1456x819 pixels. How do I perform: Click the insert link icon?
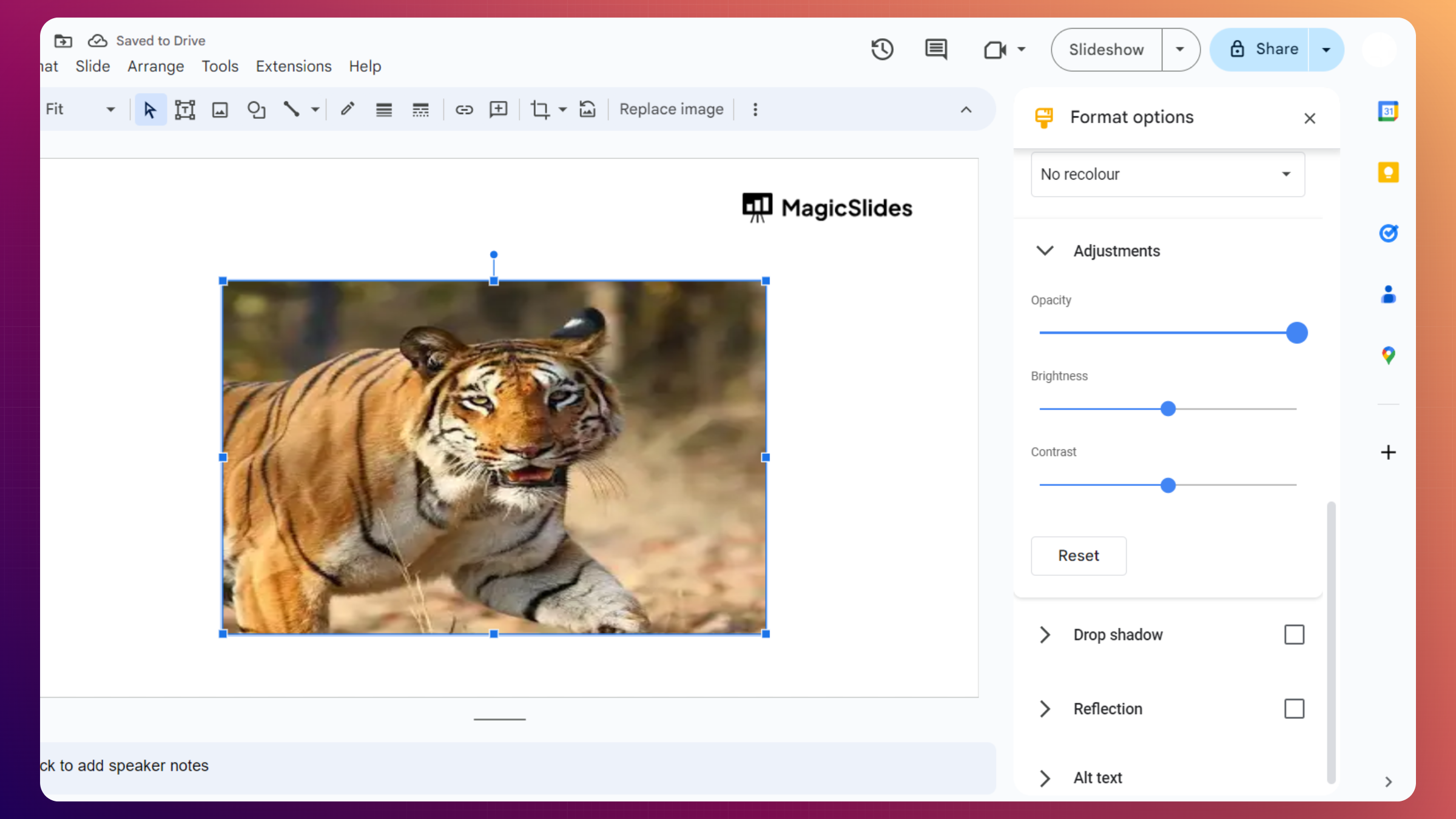point(464,110)
